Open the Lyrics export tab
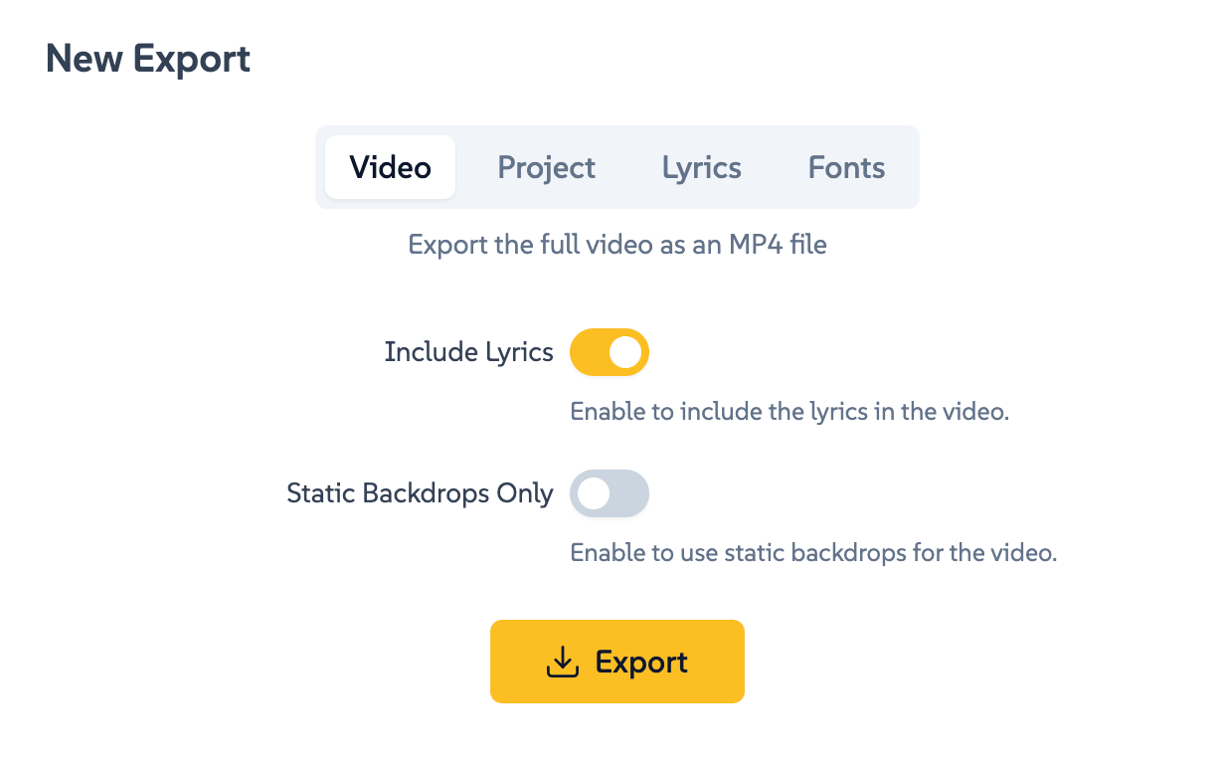The image size is (1227, 768). pos(701,167)
